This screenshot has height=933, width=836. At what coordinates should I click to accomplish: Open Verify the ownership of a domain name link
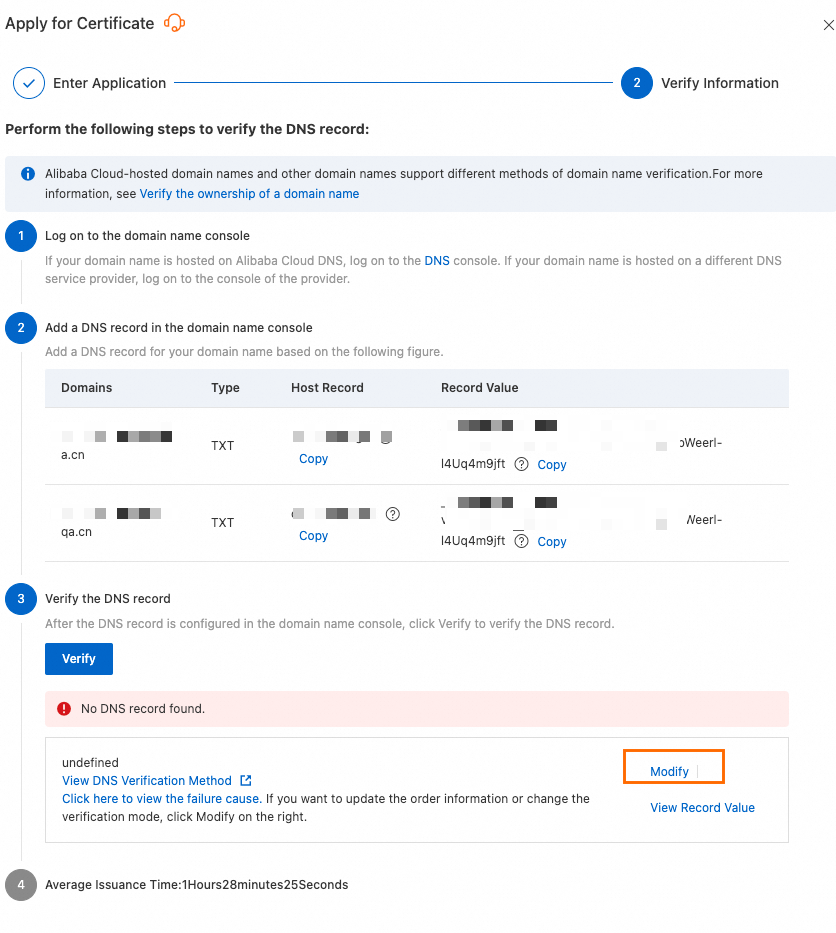pos(249,193)
